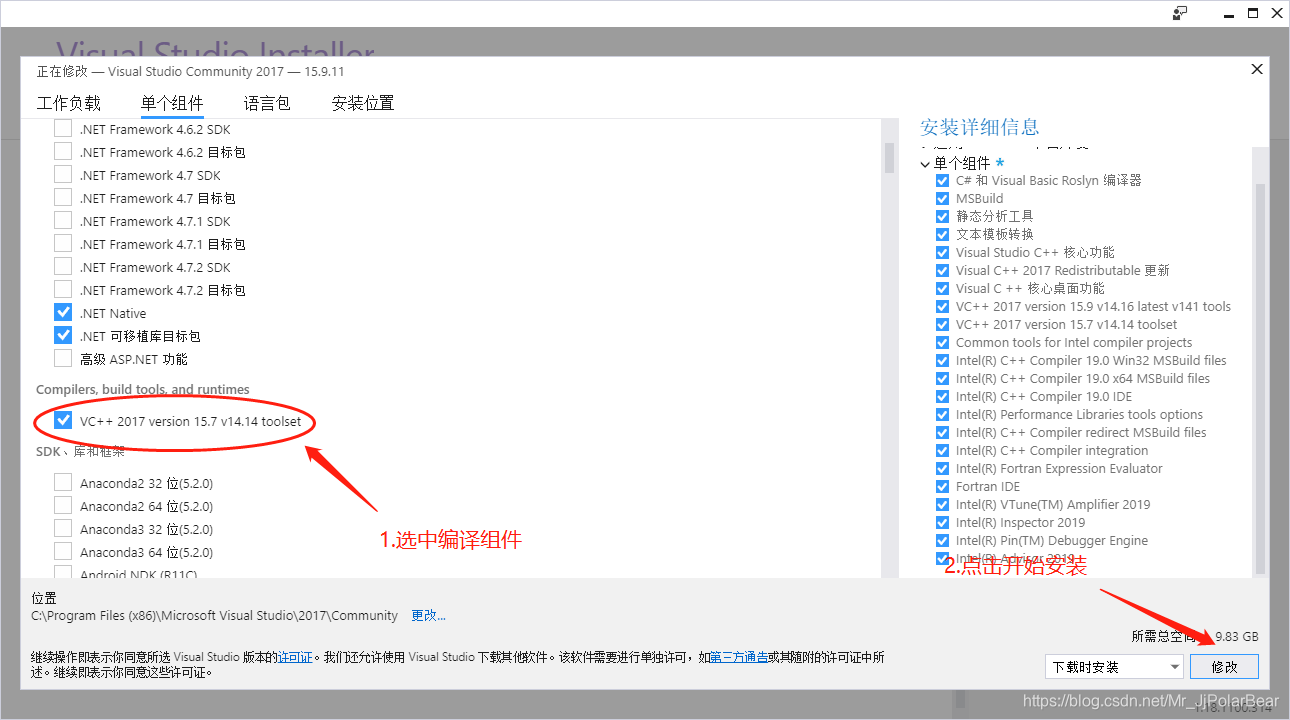Click the feedback icon in installer title bar

click(x=1181, y=13)
